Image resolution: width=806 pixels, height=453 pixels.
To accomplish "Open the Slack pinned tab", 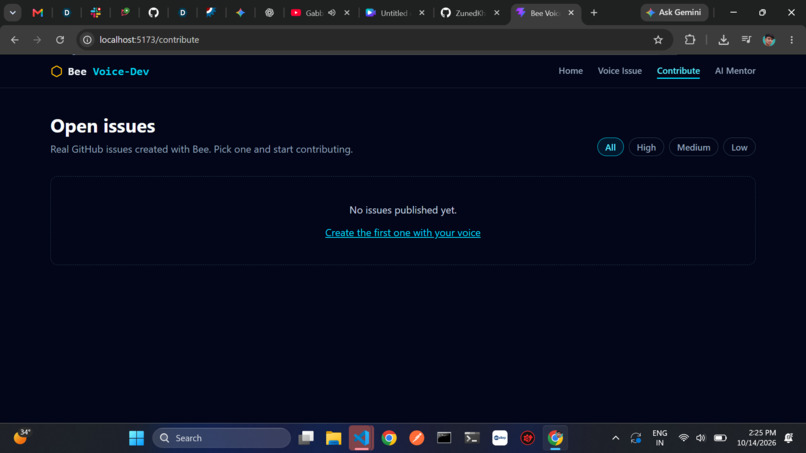I will 96,13.
